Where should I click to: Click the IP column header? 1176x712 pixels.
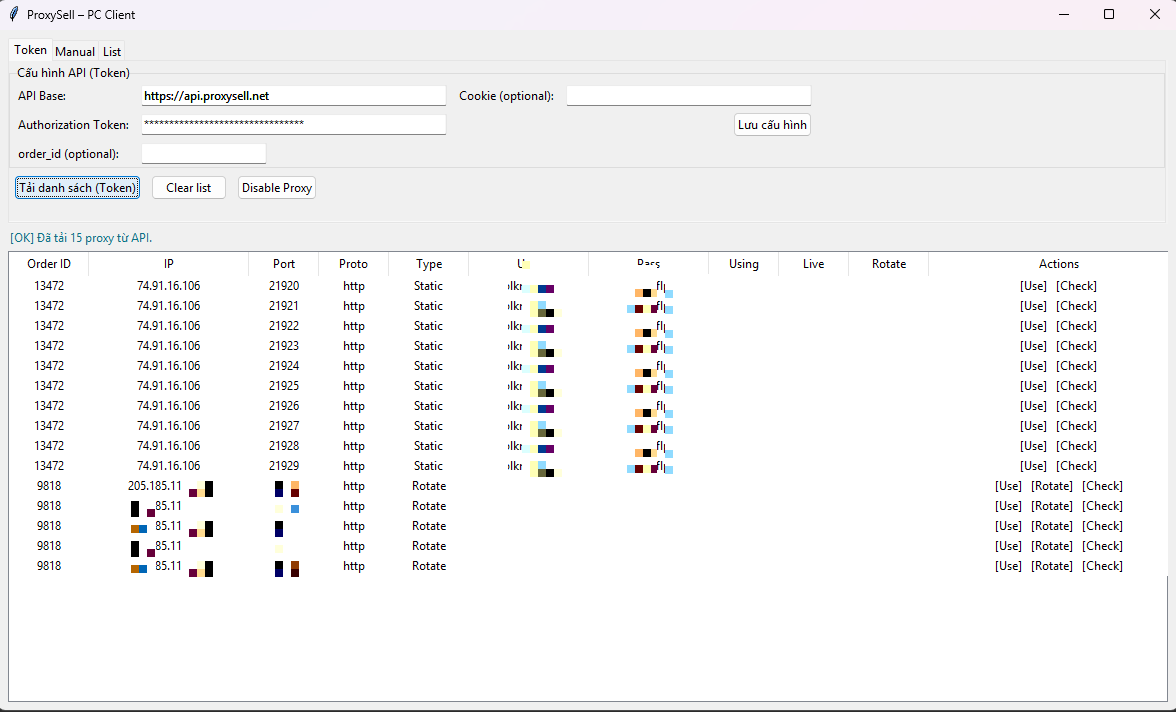[168, 263]
